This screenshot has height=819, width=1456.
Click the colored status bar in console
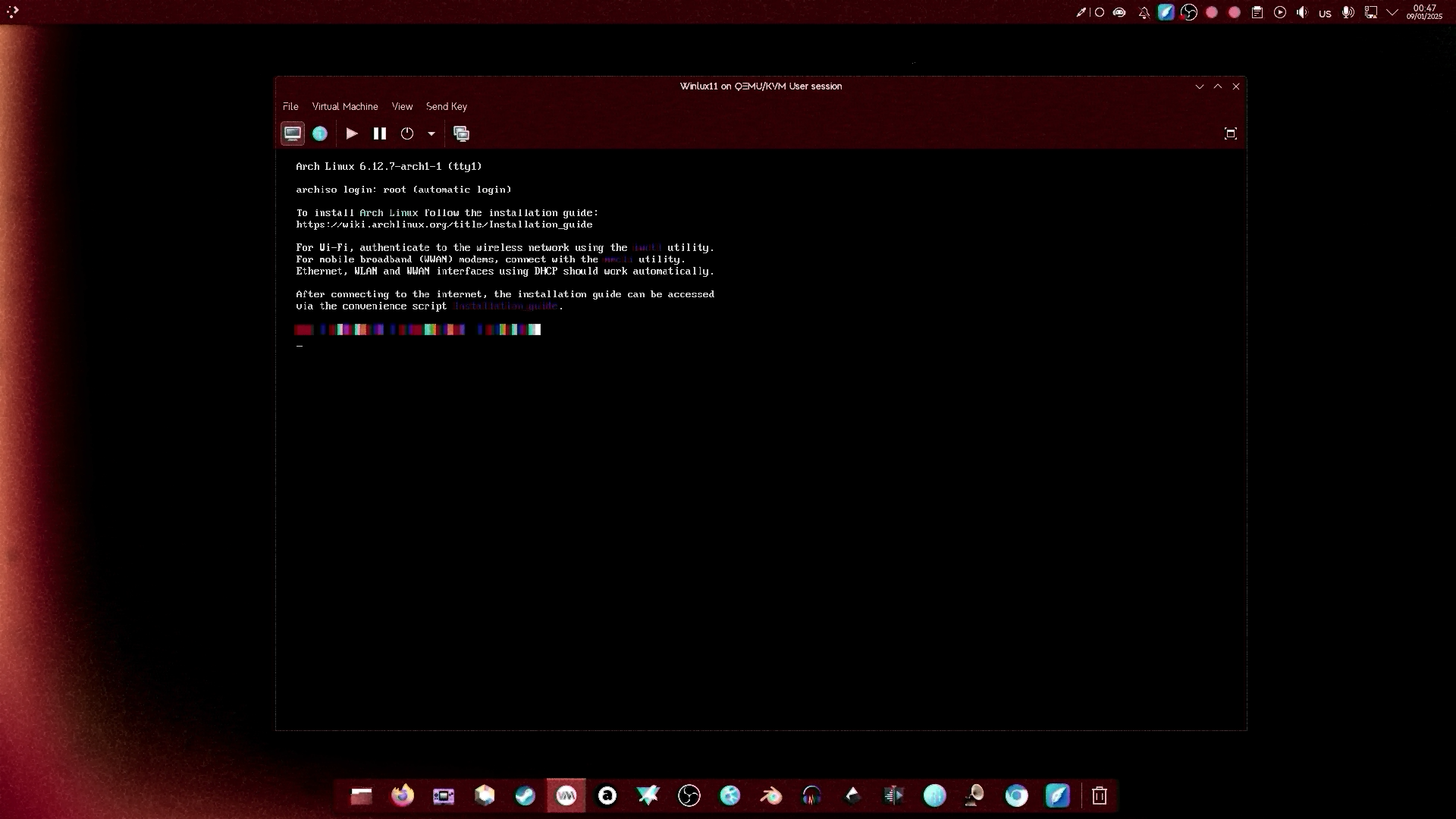coord(418,329)
